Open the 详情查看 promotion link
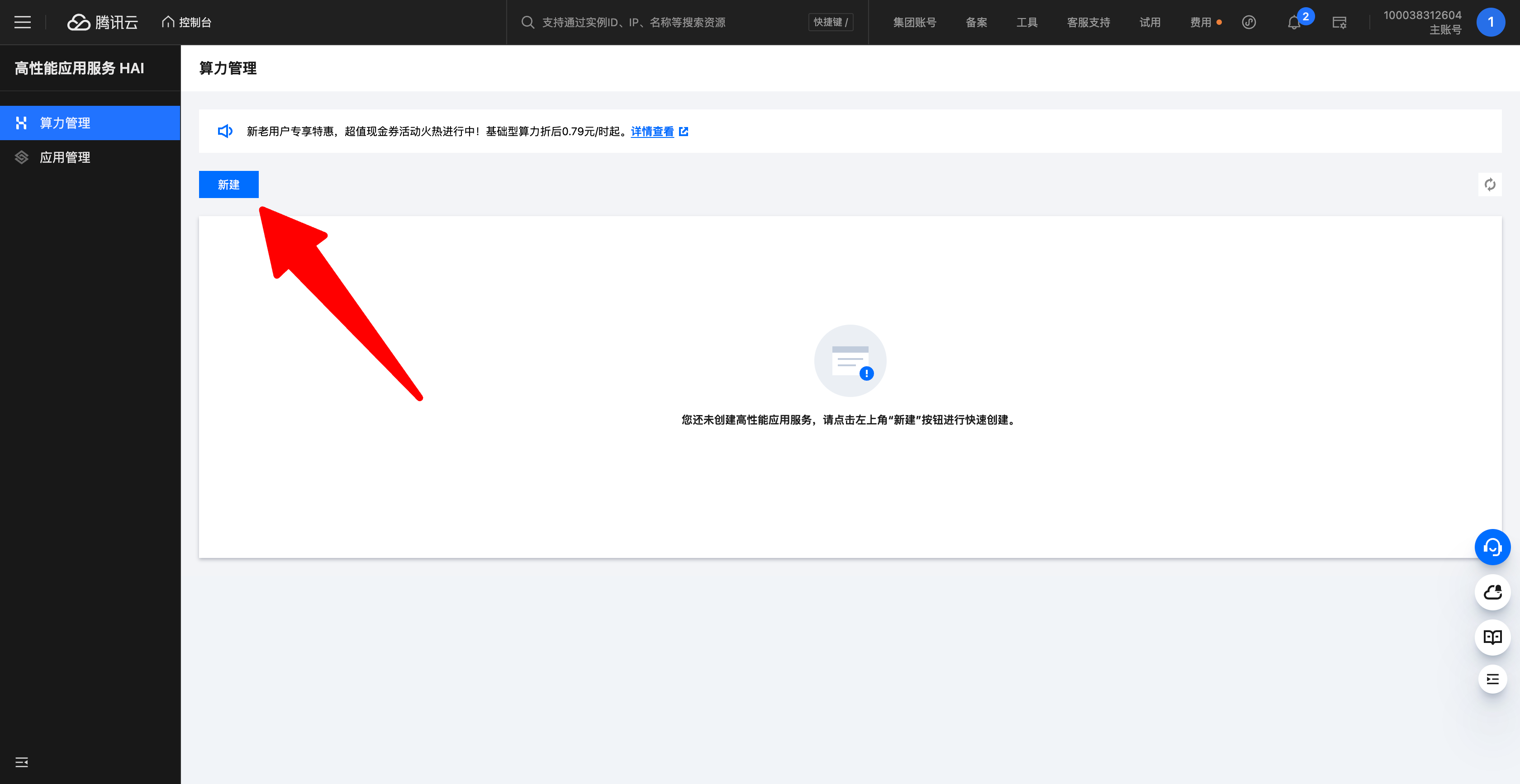Image resolution: width=1520 pixels, height=784 pixels. coord(652,132)
